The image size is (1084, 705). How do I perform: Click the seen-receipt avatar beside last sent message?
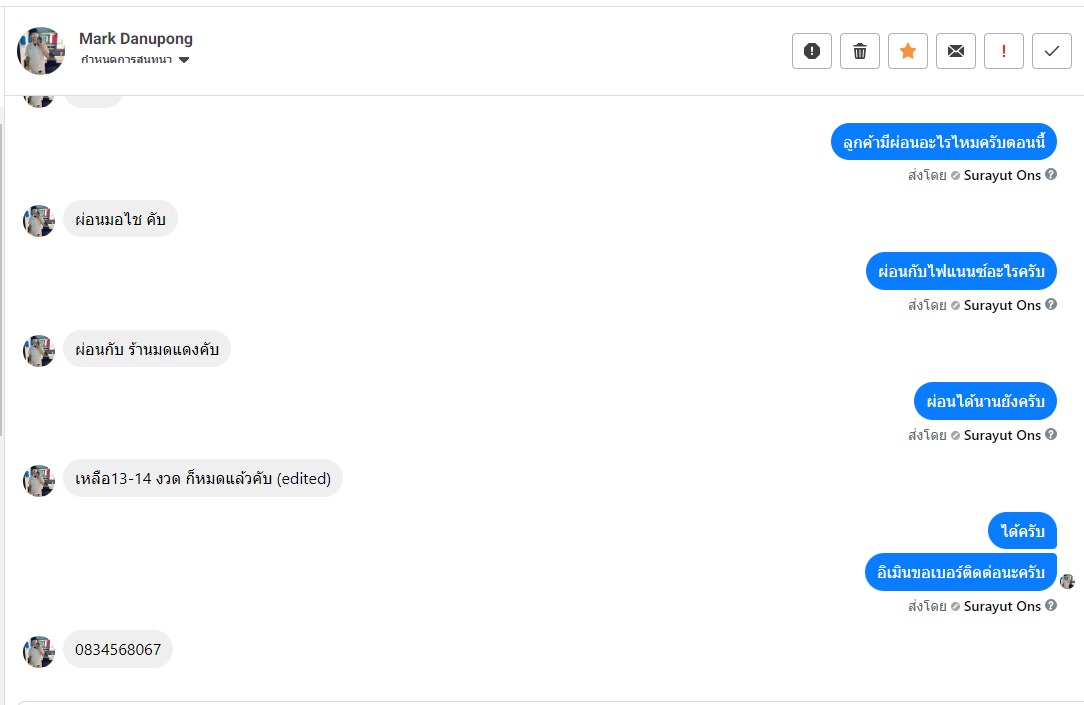click(x=1067, y=581)
